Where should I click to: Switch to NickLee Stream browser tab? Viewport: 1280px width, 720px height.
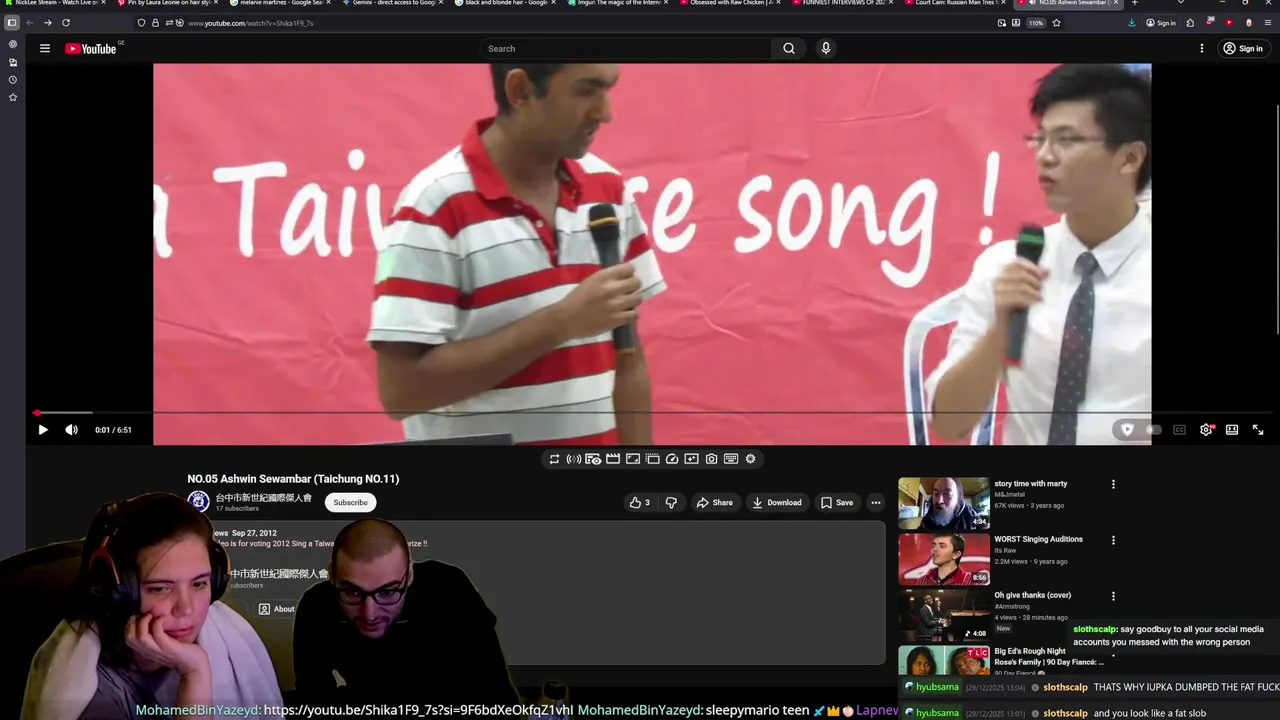(x=56, y=3)
